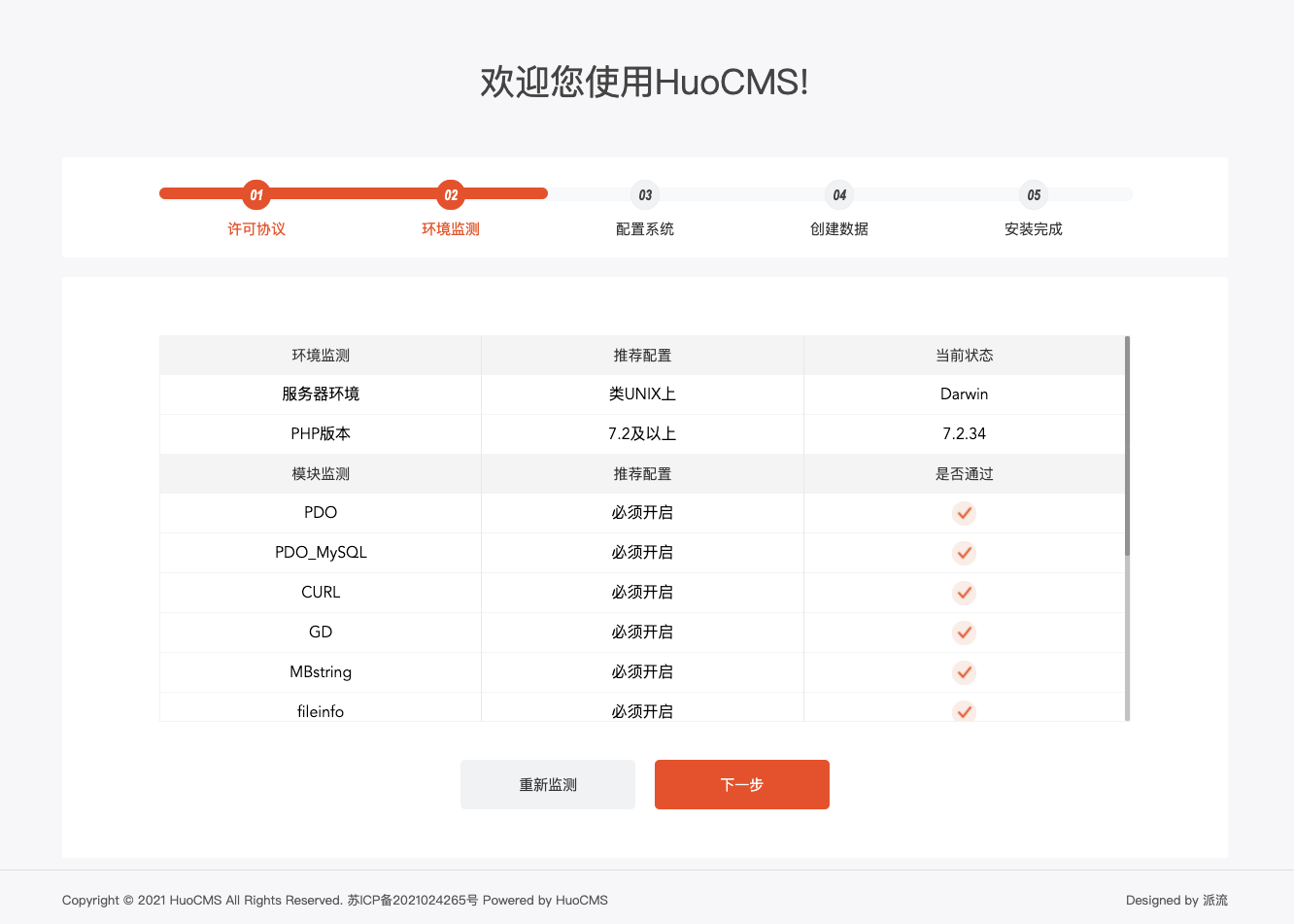Click the Copyright © 2021 HuoCMS text

click(142, 901)
